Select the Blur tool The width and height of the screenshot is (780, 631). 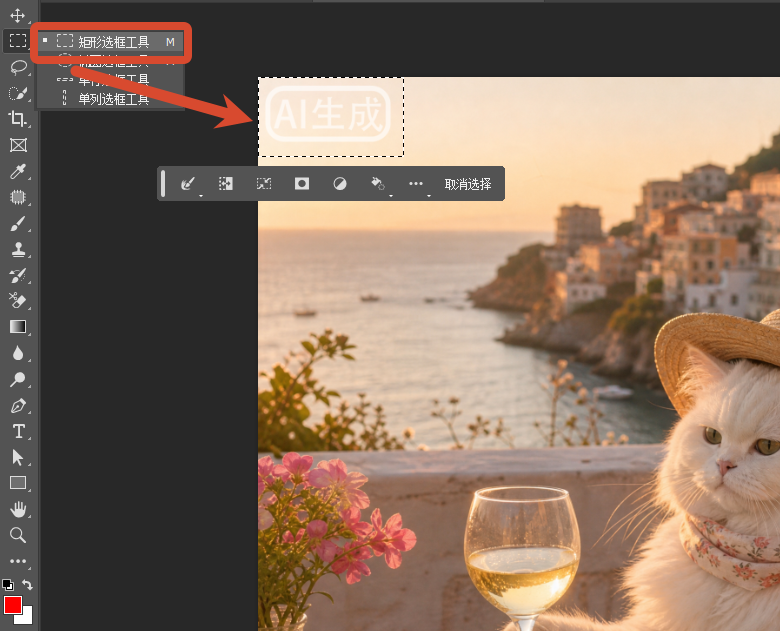click(18, 353)
